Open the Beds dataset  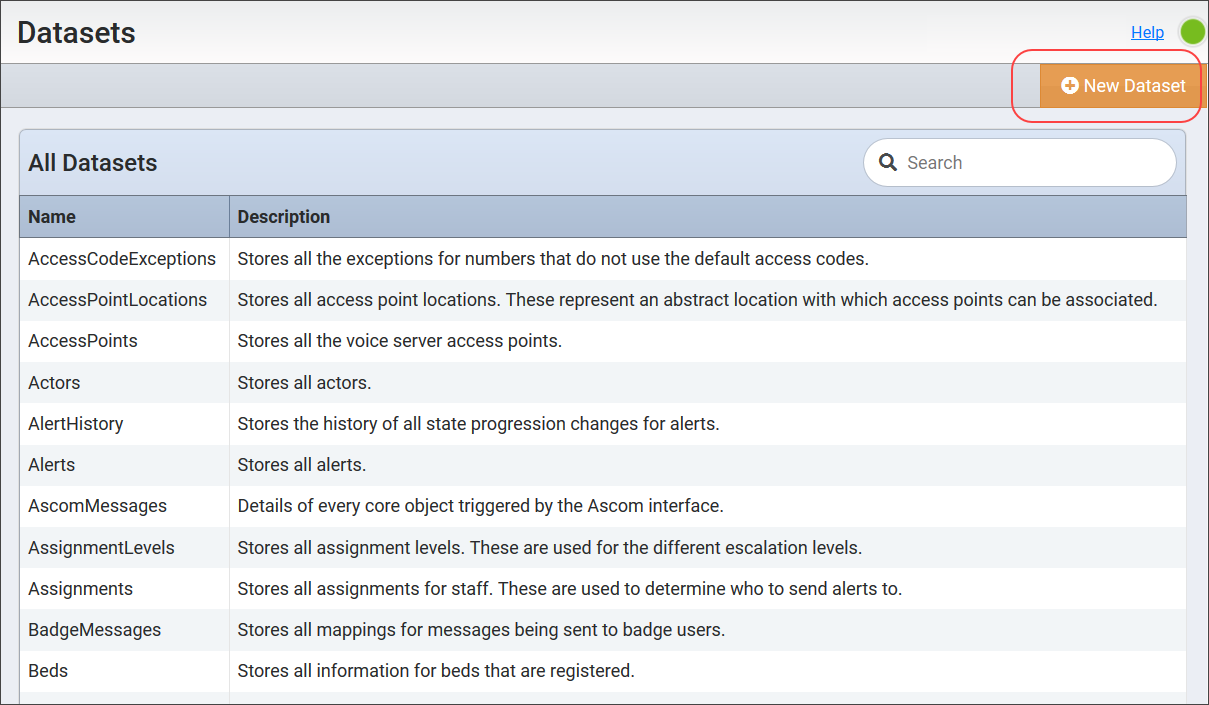pos(47,670)
